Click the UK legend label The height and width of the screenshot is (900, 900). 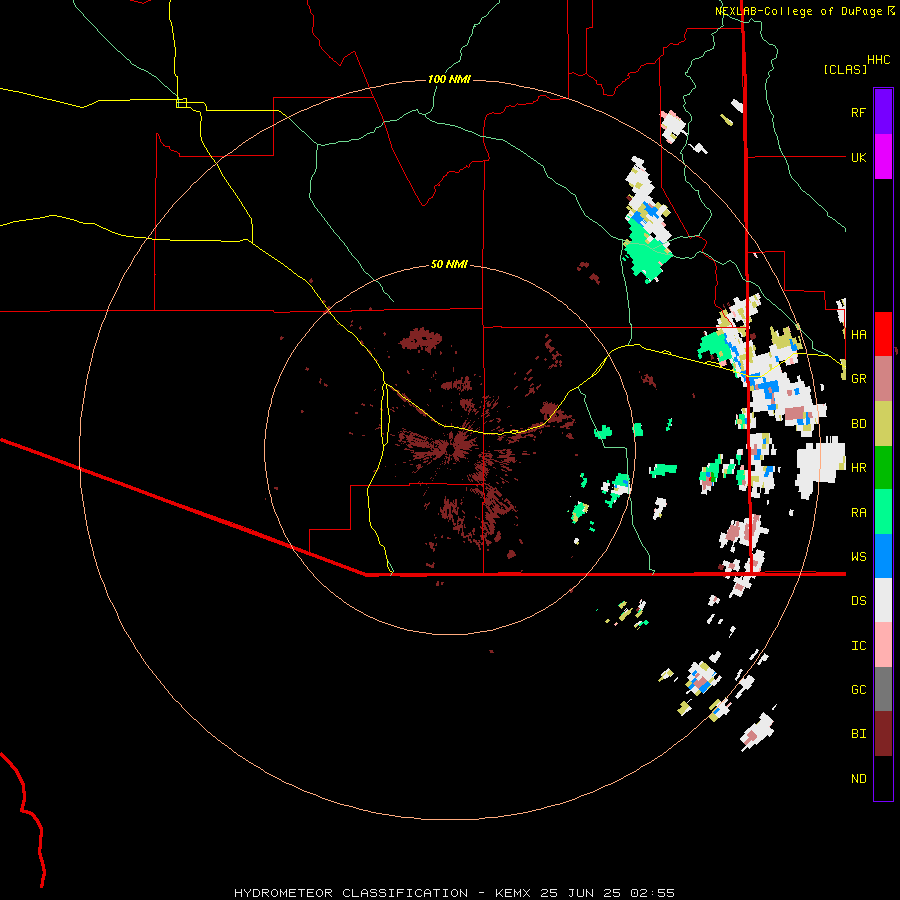click(858, 157)
